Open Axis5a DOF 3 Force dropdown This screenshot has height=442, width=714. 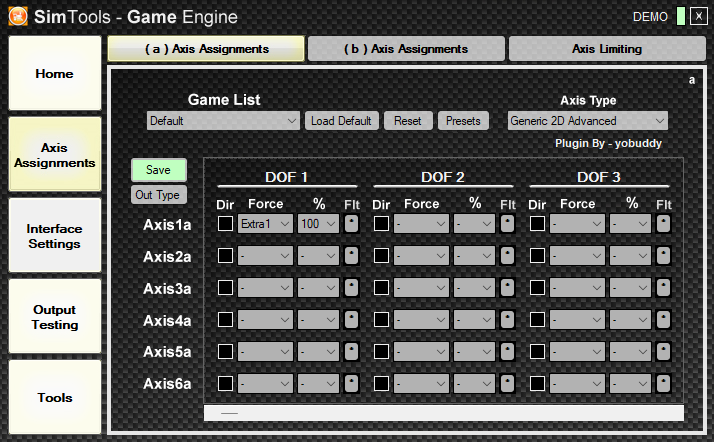click(x=577, y=351)
